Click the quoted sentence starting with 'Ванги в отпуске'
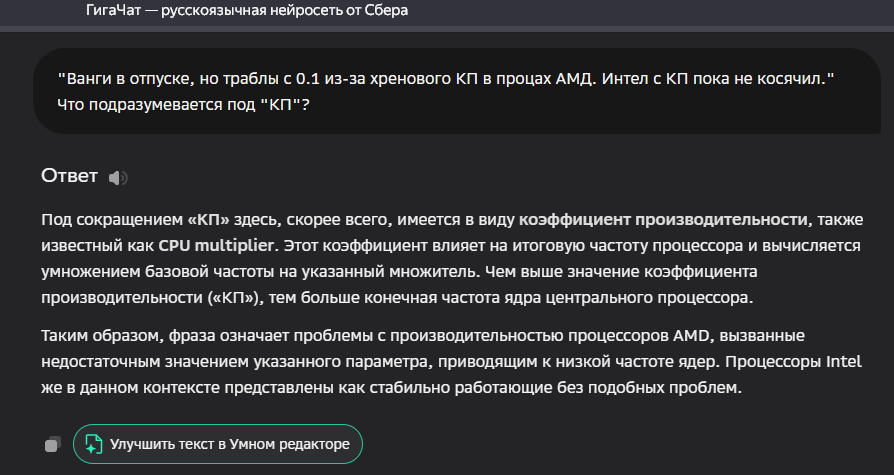This screenshot has width=894, height=475. tap(446, 77)
